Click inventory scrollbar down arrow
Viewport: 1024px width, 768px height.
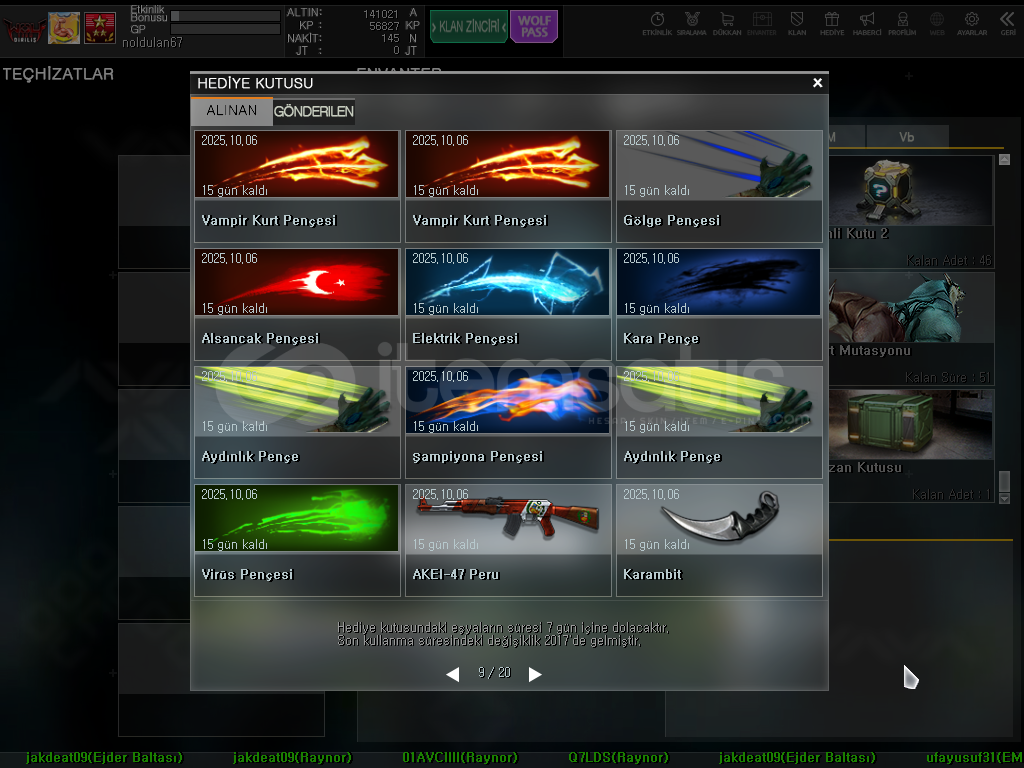1004,498
